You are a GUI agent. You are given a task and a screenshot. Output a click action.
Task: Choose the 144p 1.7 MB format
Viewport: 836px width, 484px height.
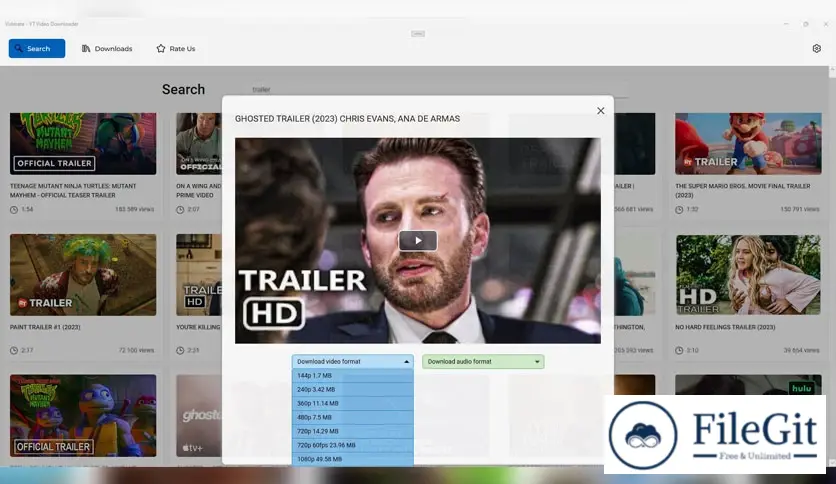[x=352, y=376]
